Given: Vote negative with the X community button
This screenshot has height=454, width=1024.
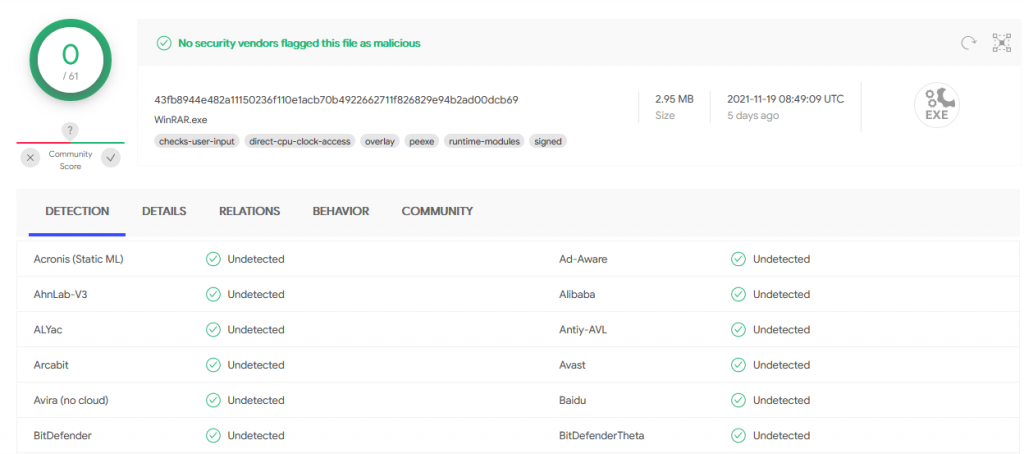Looking at the screenshot, I should coord(30,158).
